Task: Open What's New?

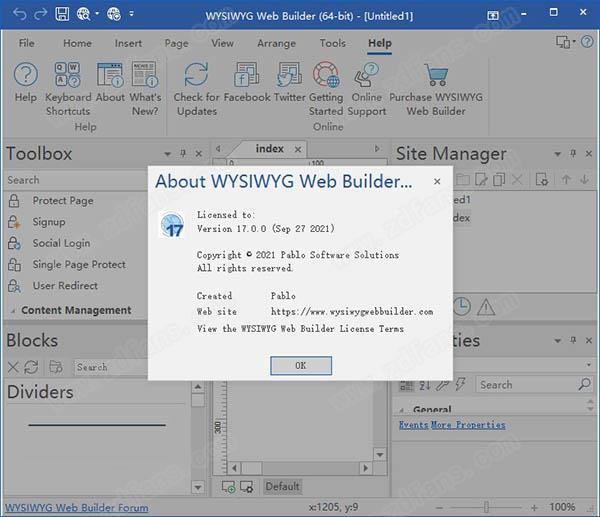Action: coord(145,89)
